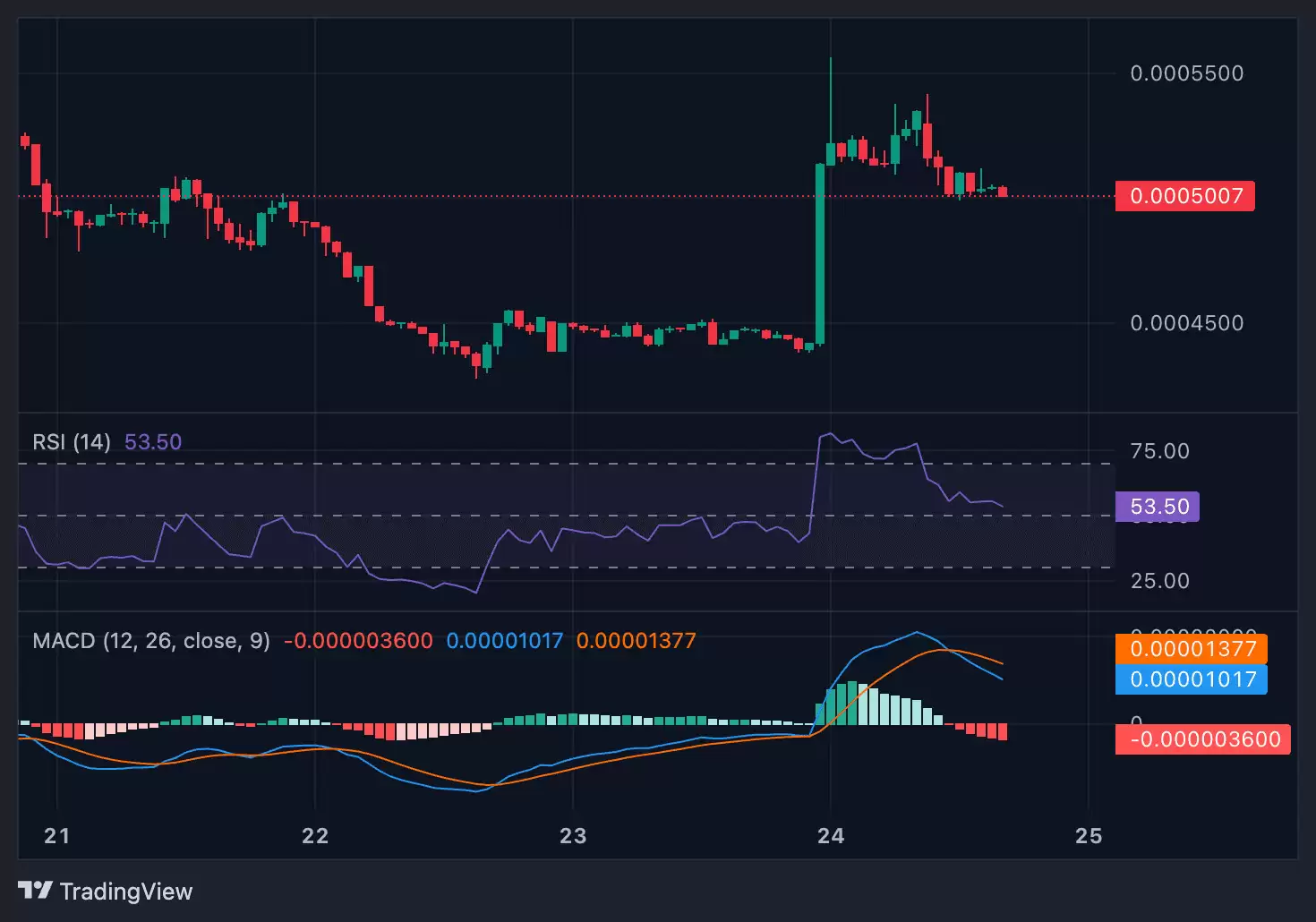1316x922 pixels.
Task: Select date 21 on the time axis
Action: click(x=57, y=836)
